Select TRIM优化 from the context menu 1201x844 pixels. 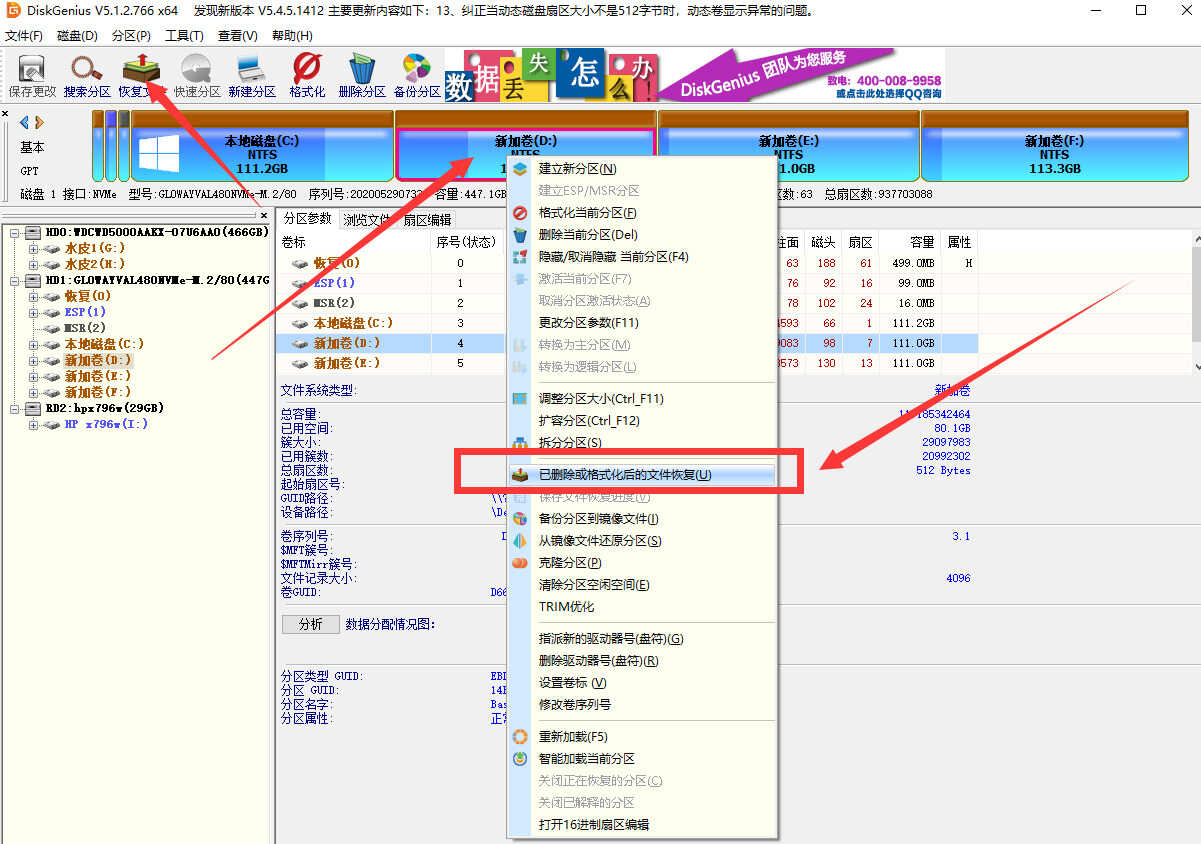[x=642, y=607]
